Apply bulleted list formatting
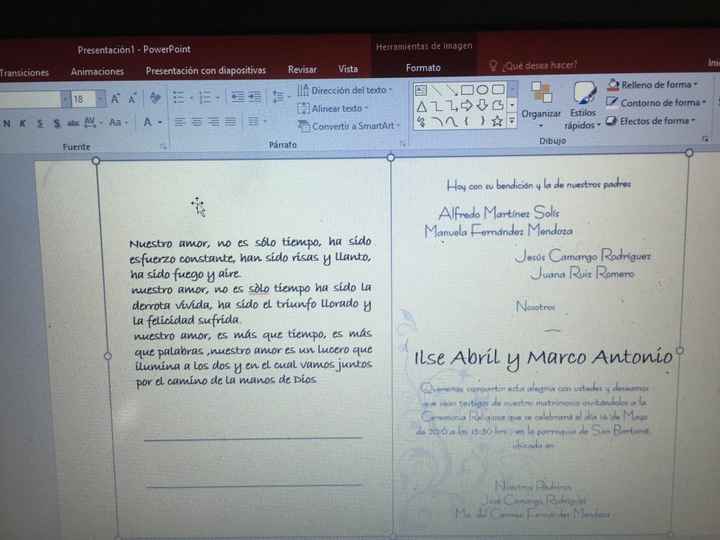Image resolution: width=720 pixels, height=540 pixels. (x=179, y=97)
